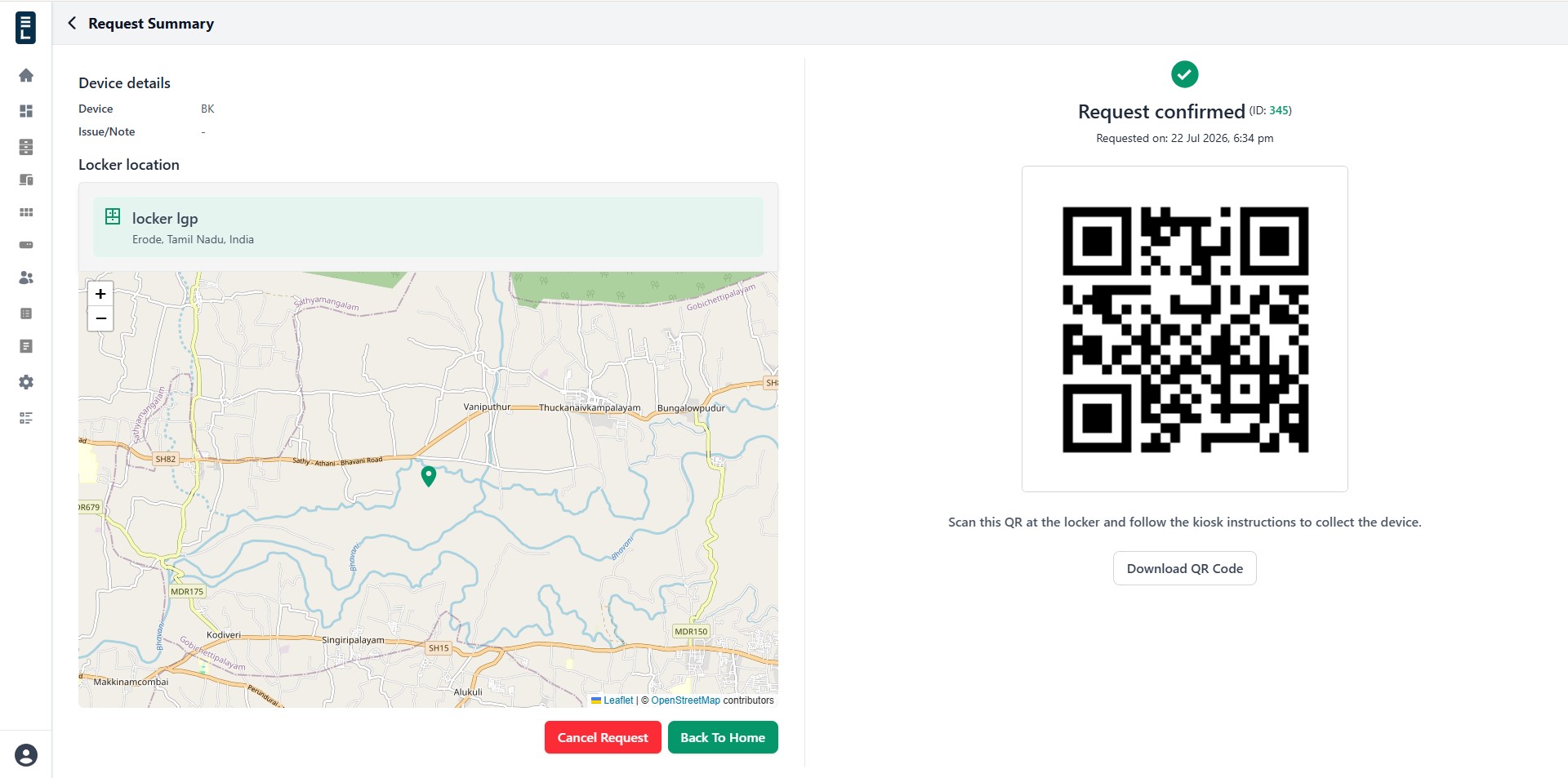The height and width of the screenshot is (778, 1568).
Task: Open the Leaflet attribution link
Action: coord(618,700)
